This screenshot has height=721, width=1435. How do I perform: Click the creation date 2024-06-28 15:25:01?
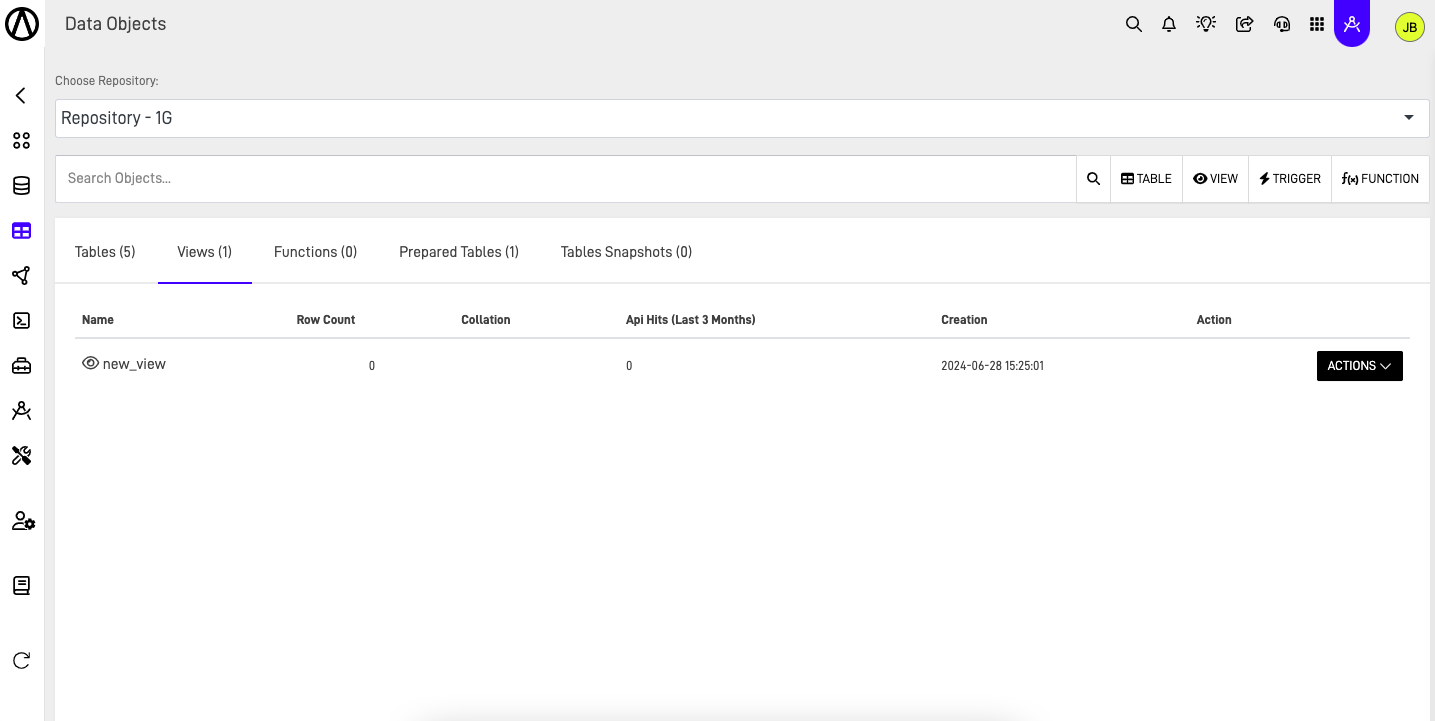click(x=992, y=366)
